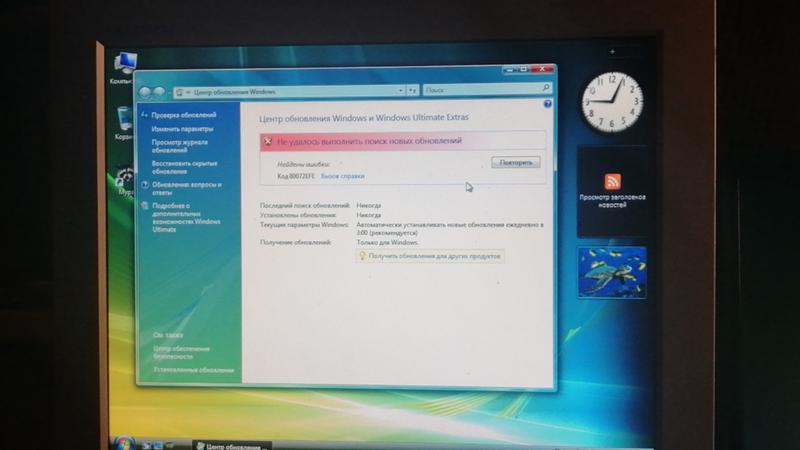The height and width of the screenshot is (450, 800).
Task: Click Центр обновления taskbar button
Action: (x=232, y=446)
